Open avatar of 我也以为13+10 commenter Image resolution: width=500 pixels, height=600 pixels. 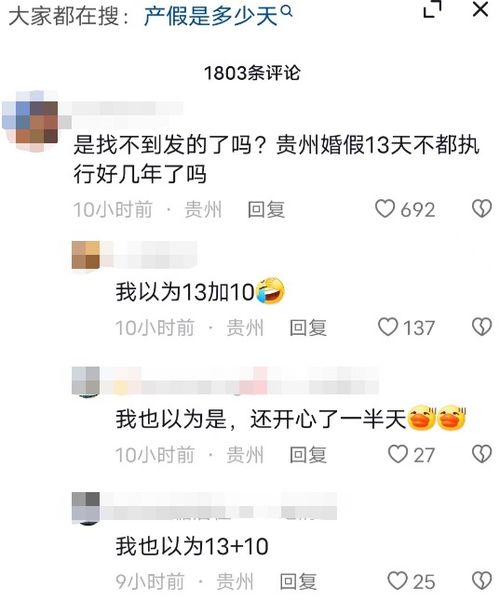tap(86, 507)
